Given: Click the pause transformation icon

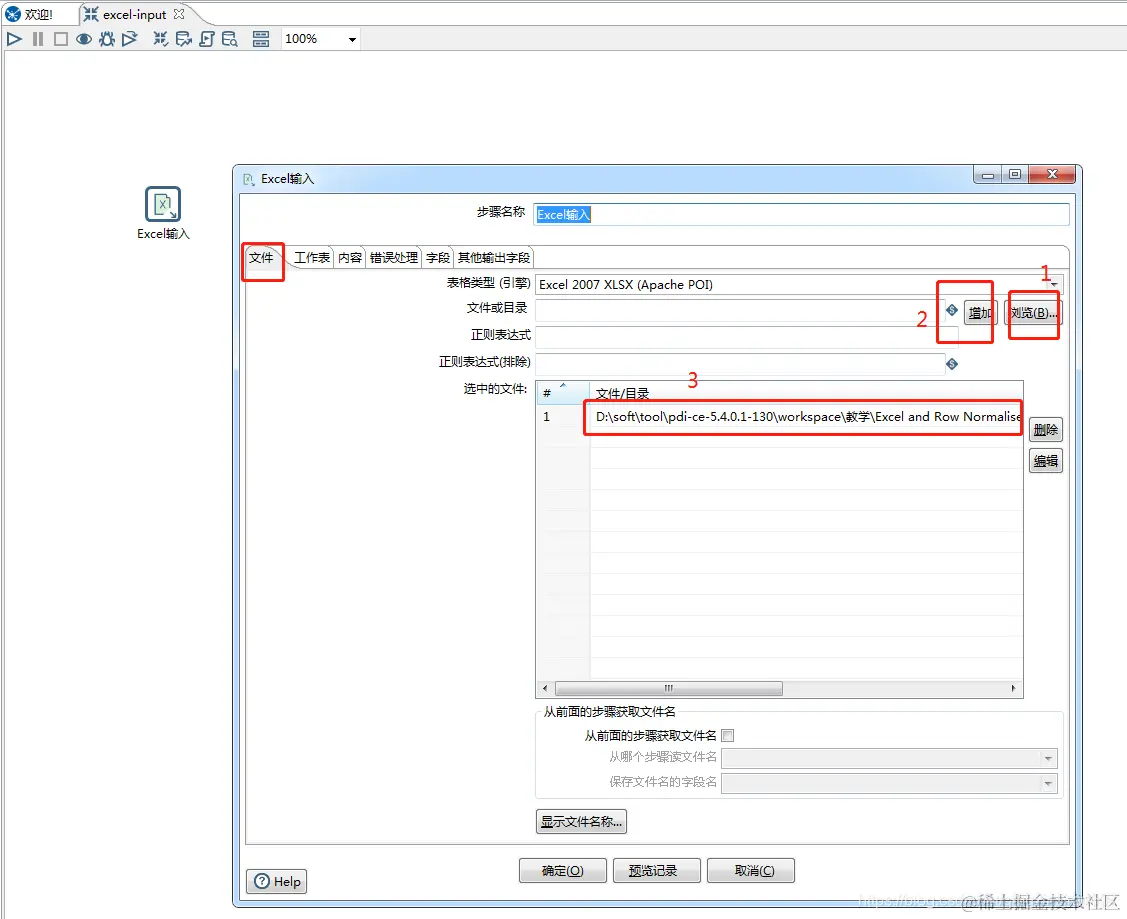Looking at the screenshot, I should (x=37, y=39).
